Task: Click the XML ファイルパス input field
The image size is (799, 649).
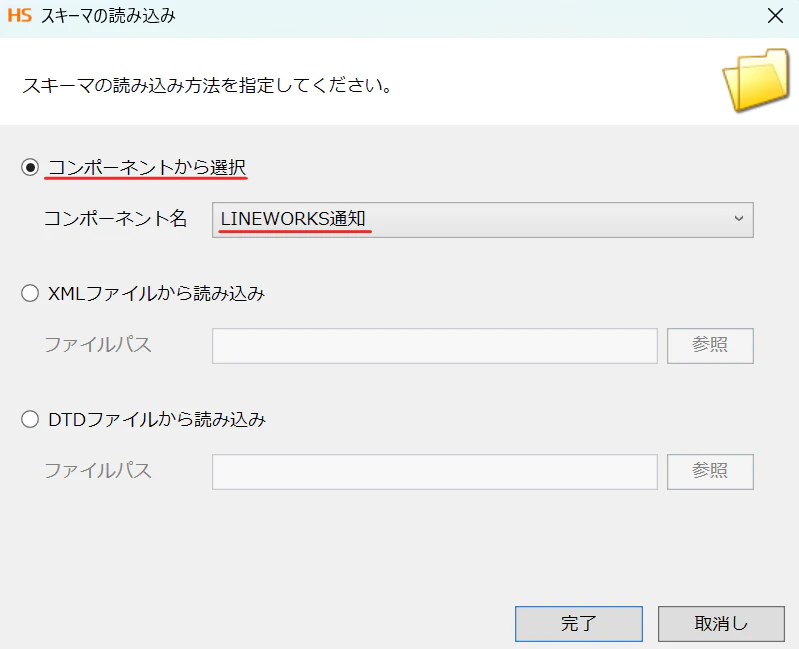Action: tap(435, 346)
